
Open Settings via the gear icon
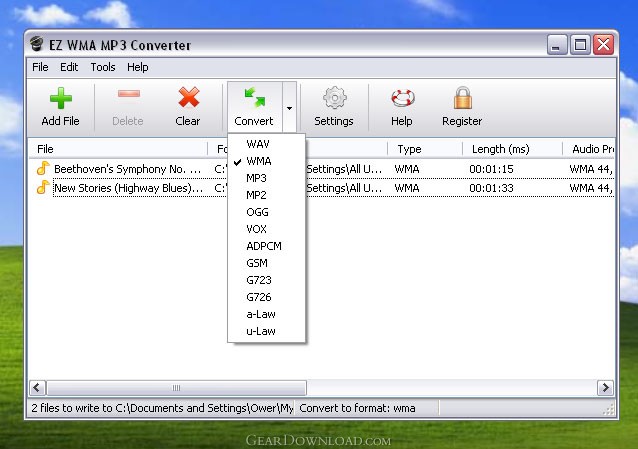(x=334, y=98)
